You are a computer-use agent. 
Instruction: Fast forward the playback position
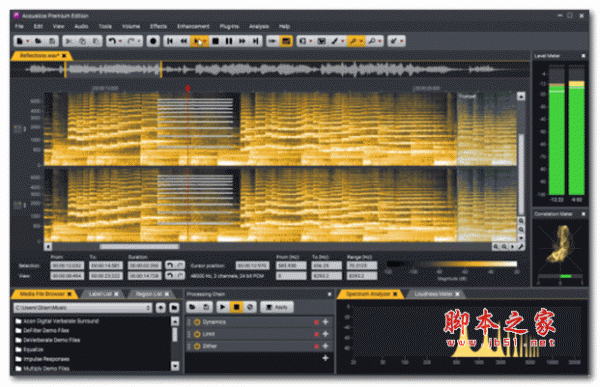pyautogui.click(x=242, y=41)
